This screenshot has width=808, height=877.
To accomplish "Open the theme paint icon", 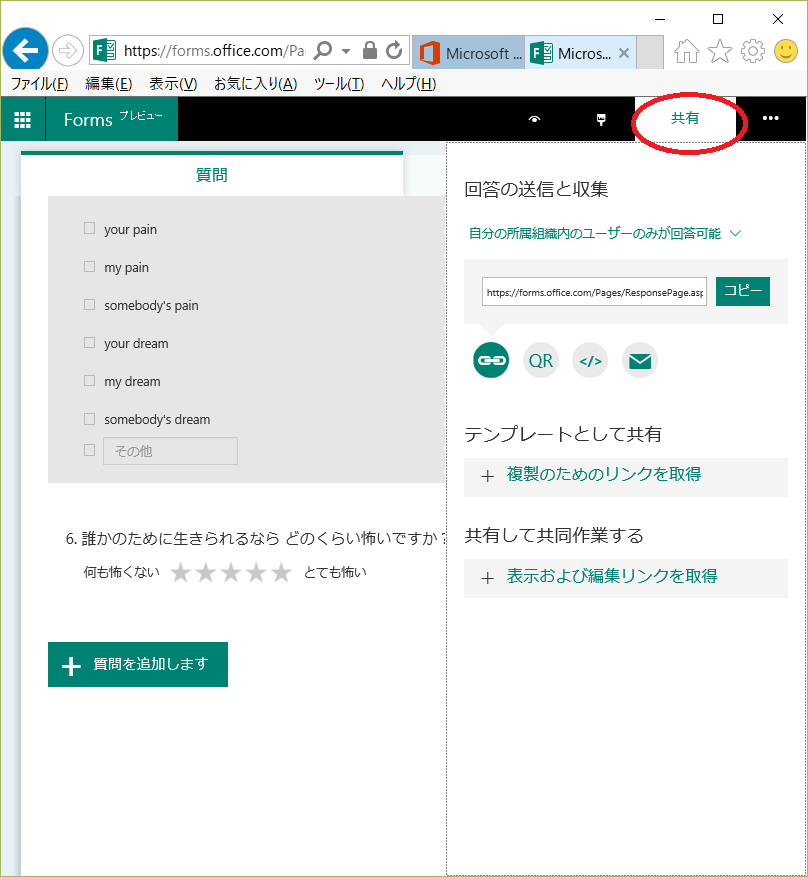I will pos(601,119).
